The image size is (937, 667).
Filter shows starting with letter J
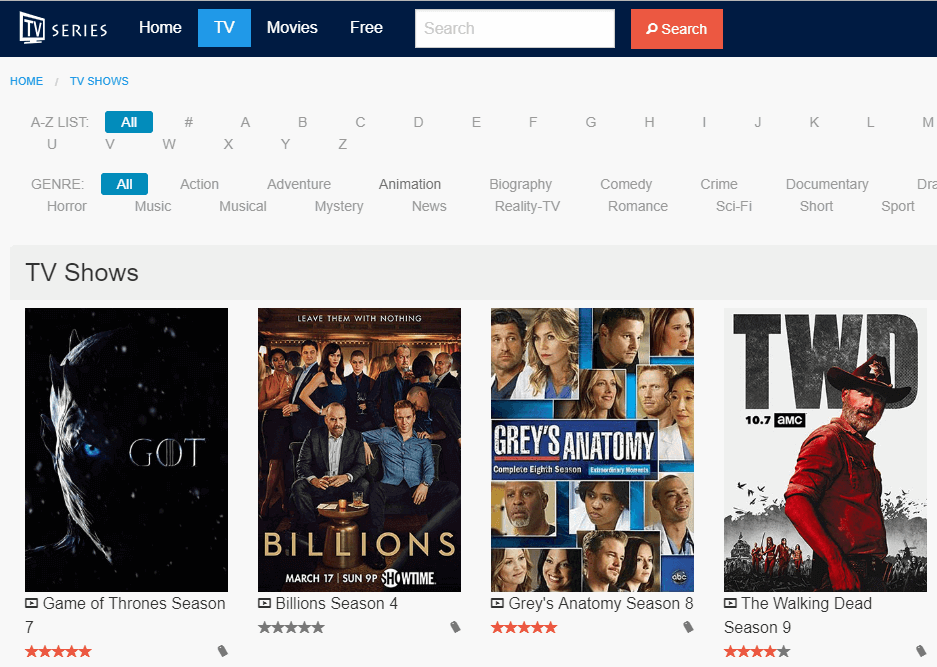click(758, 123)
